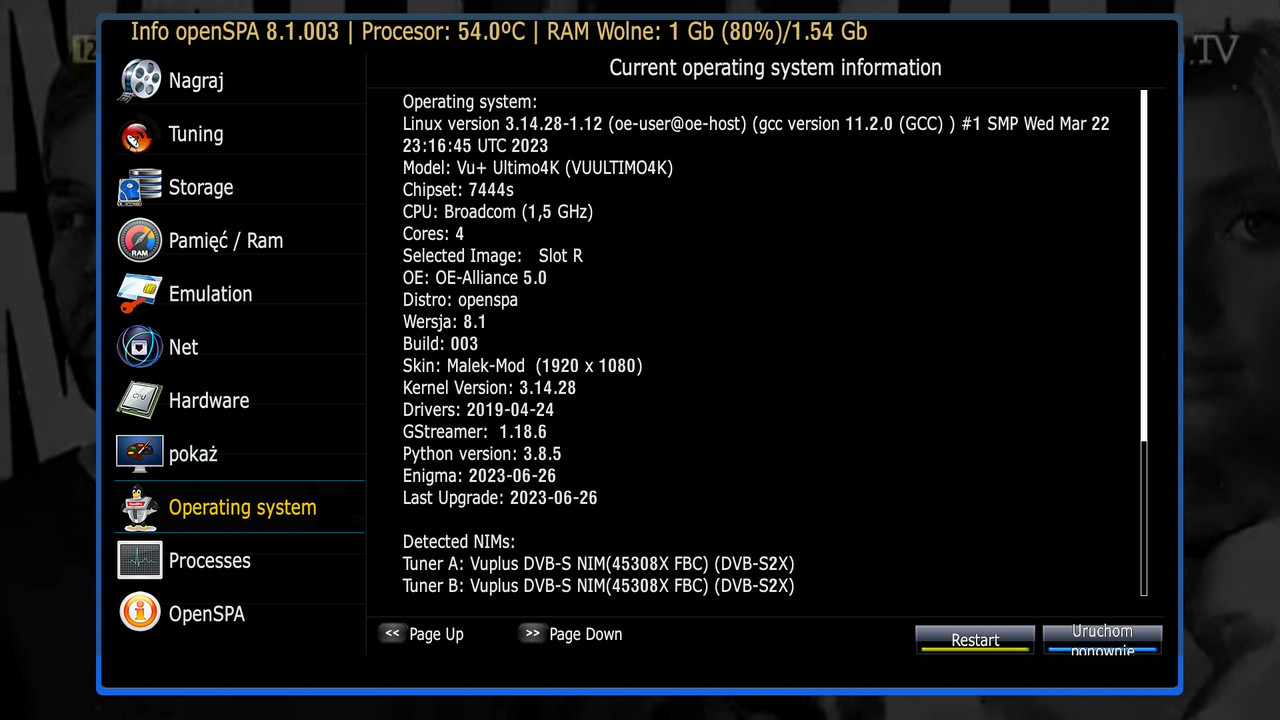The height and width of the screenshot is (720, 1280).
Task: Click the Python version: 3.8.5 line
Action: [482, 453]
